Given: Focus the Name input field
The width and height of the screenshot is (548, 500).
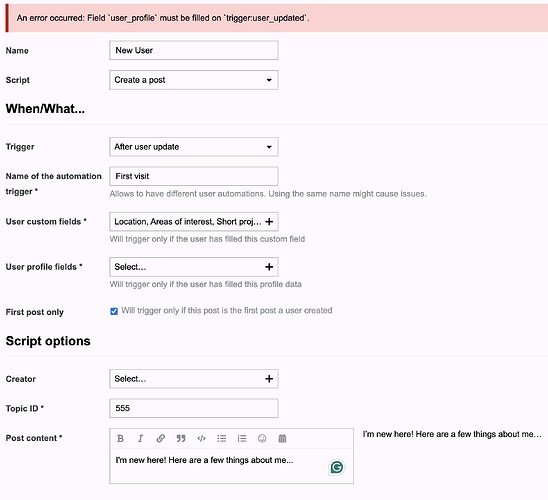Looking at the screenshot, I should (194, 50).
